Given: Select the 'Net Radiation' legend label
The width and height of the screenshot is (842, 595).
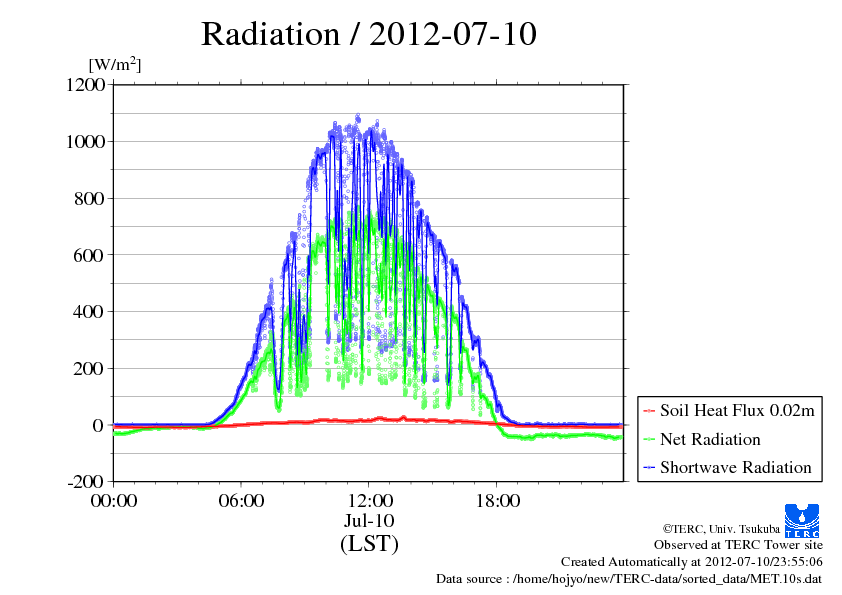Looking at the screenshot, I should click(710, 439).
